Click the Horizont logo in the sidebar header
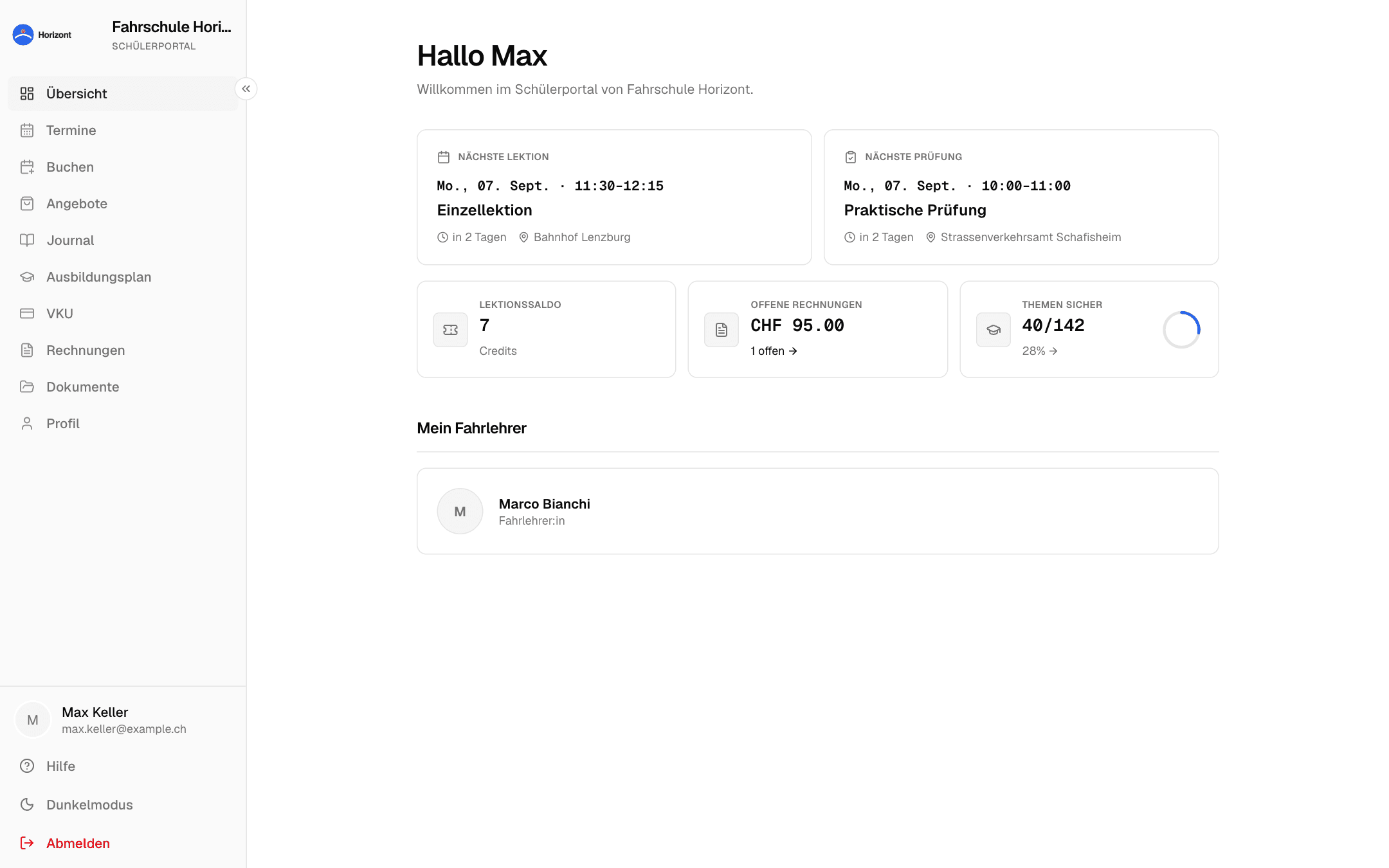Viewport: 1389px width, 868px height. [x=42, y=35]
